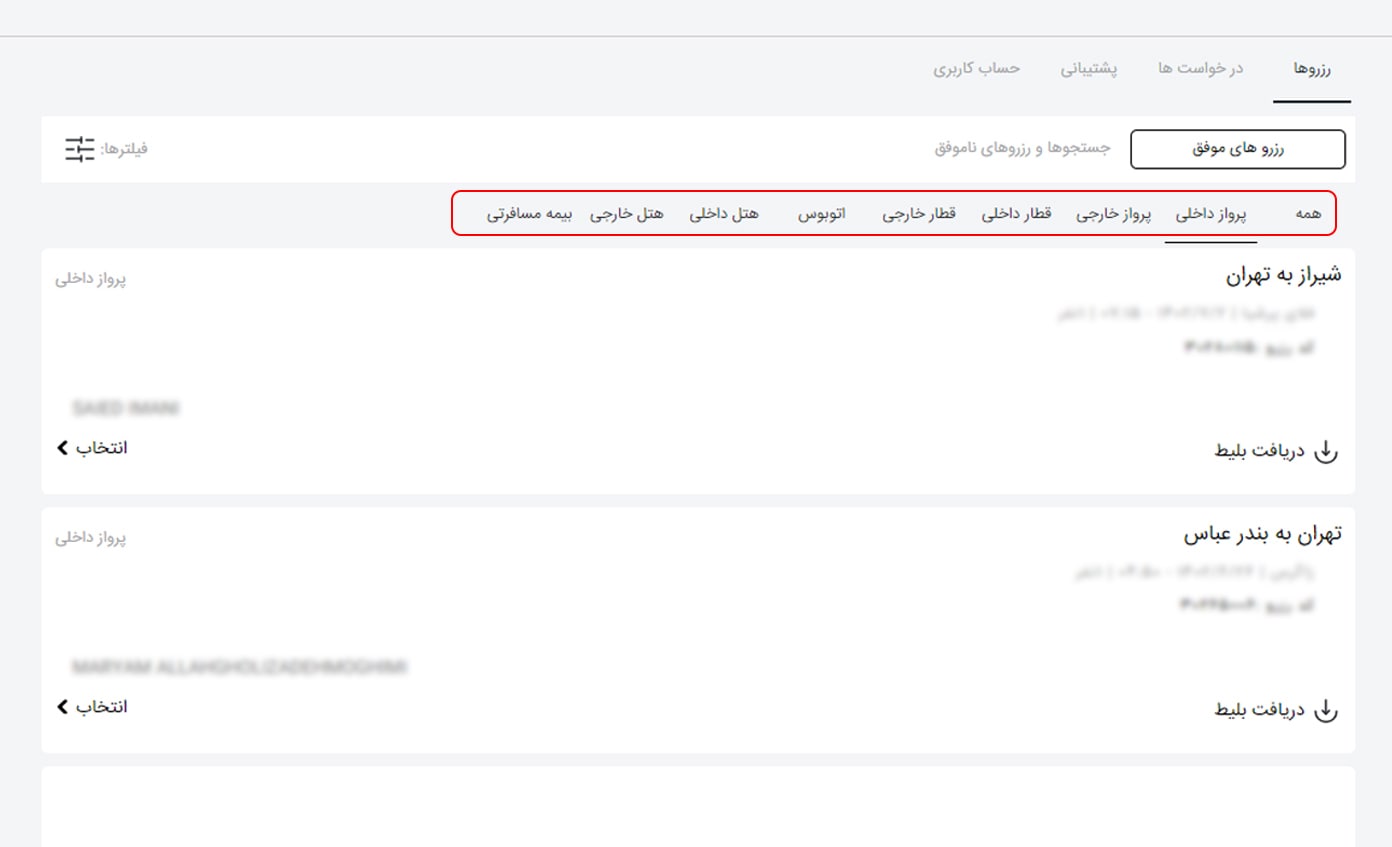The image size is (1392, 847).
Task: Select the همه category filter
Action: coord(1308,214)
